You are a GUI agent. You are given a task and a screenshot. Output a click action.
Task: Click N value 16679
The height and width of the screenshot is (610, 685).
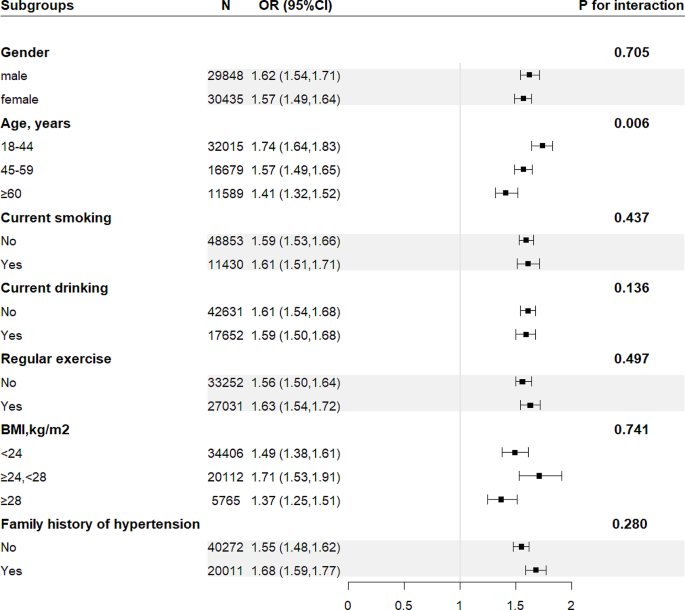(225, 170)
